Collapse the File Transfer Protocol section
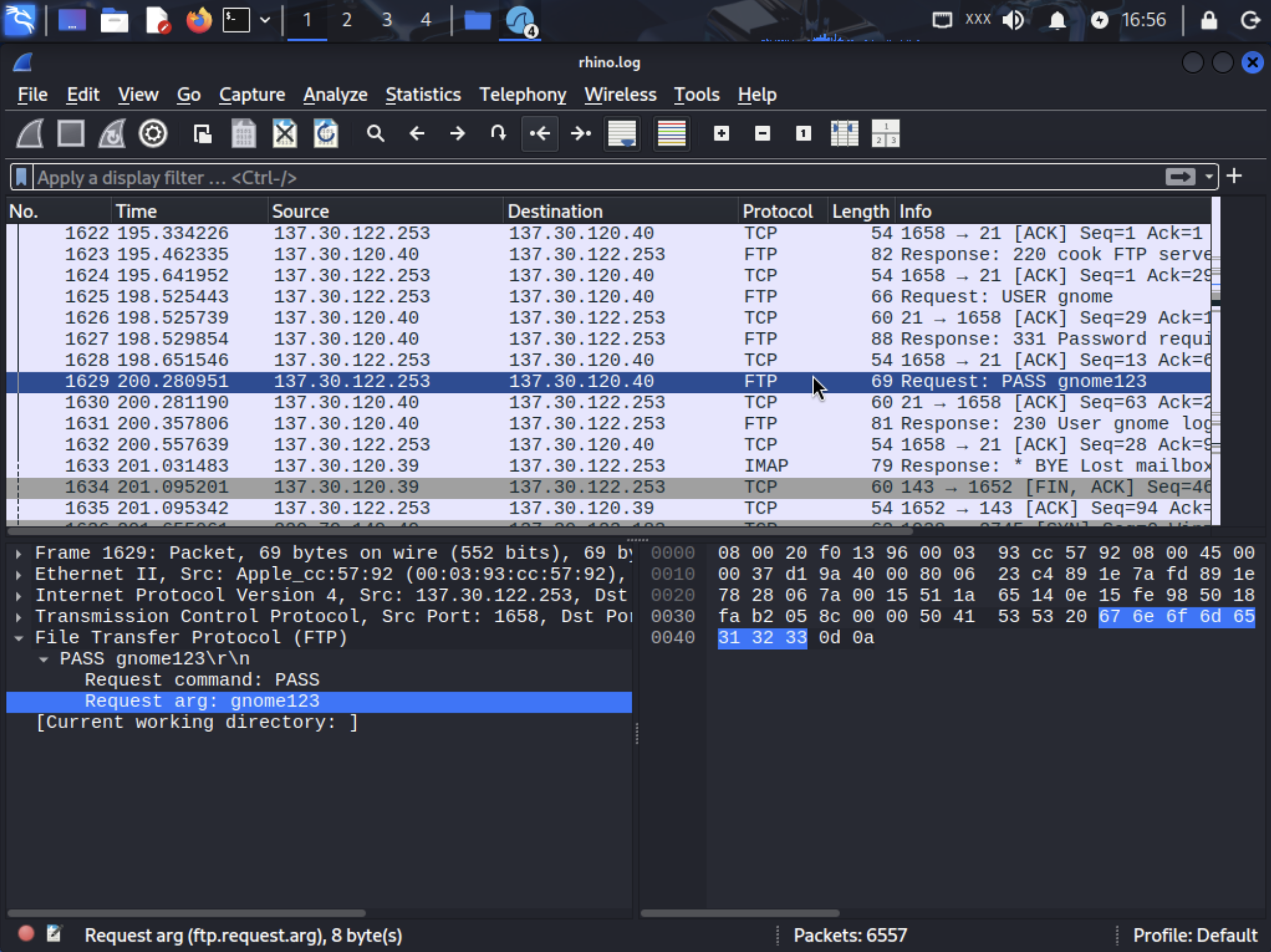The image size is (1271, 952). click(x=19, y=638)
